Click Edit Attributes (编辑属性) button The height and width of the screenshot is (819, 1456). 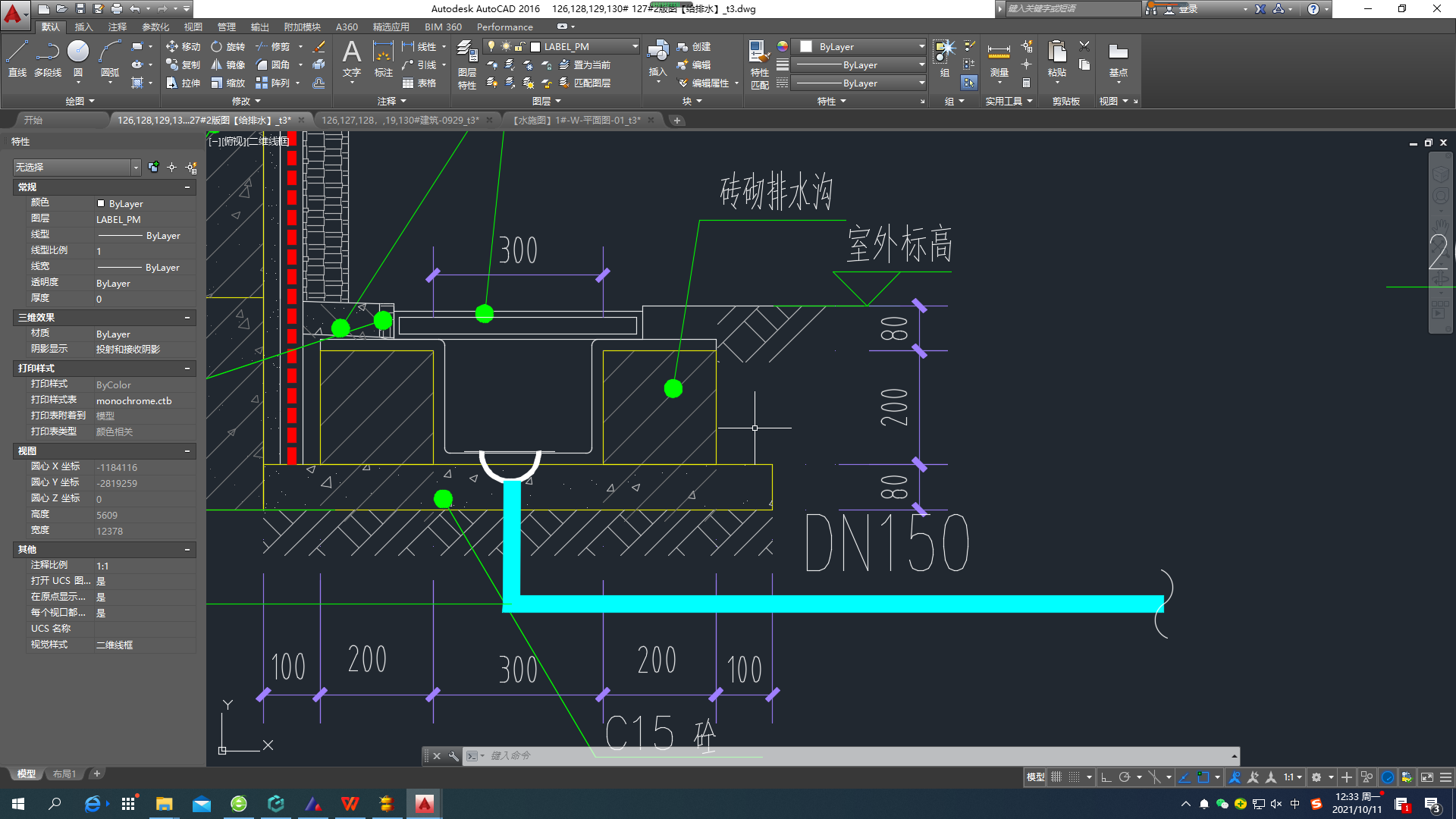[x=702, y=83]
